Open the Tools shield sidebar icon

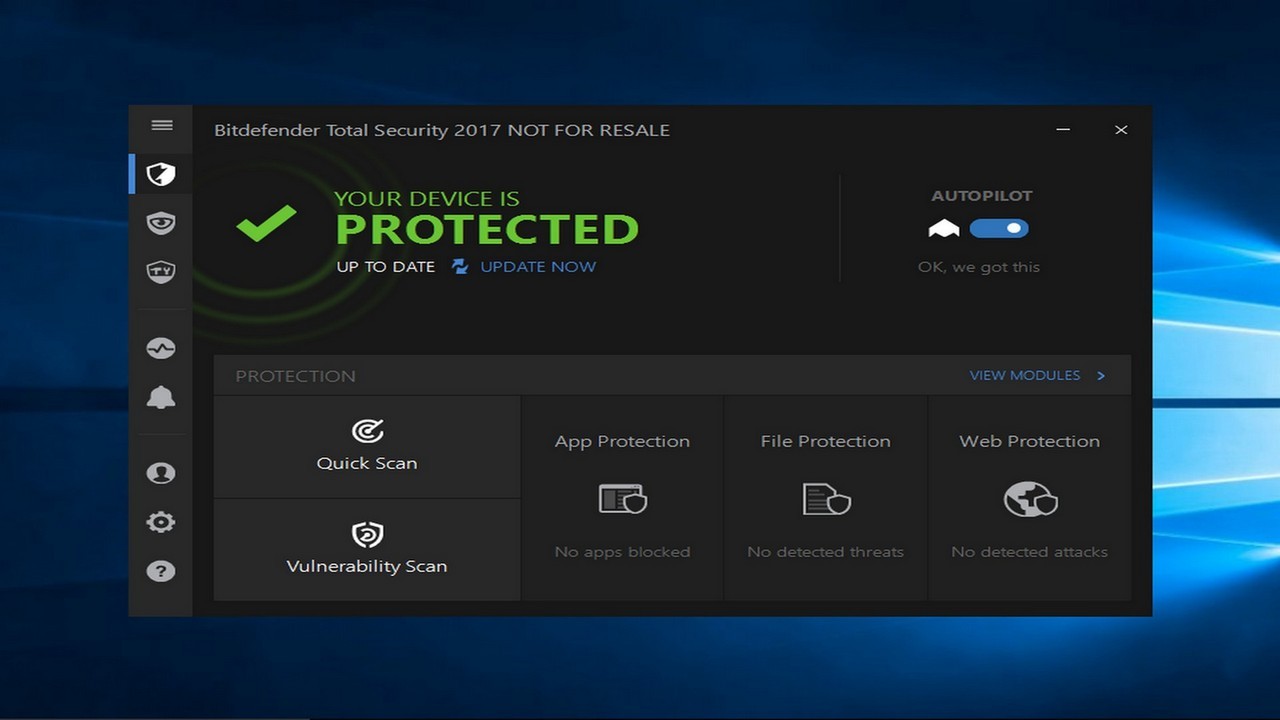(161, 271)
